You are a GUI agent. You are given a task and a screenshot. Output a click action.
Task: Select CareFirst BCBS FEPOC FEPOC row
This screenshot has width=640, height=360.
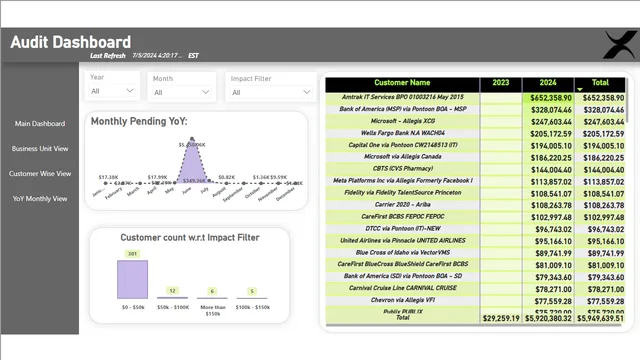(475, 217)
